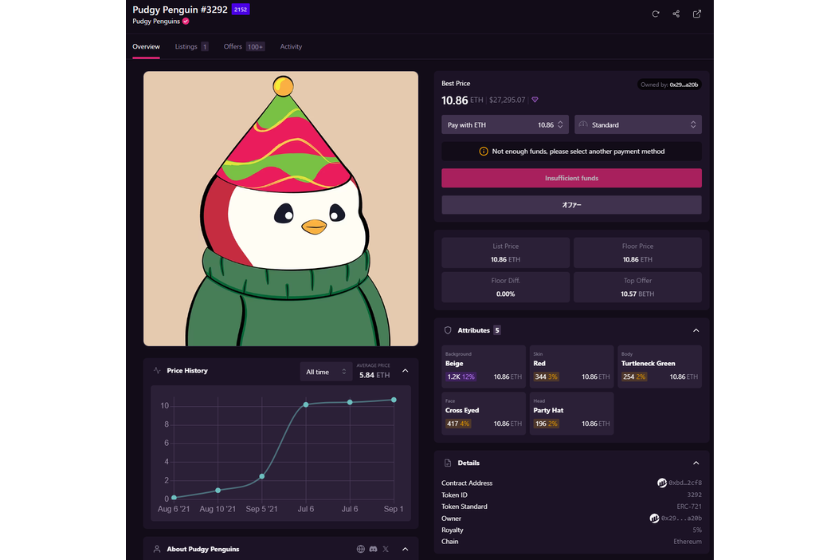Open the X social icon
The height and width of the screenshot is (560, 840).
click(386, 549)
